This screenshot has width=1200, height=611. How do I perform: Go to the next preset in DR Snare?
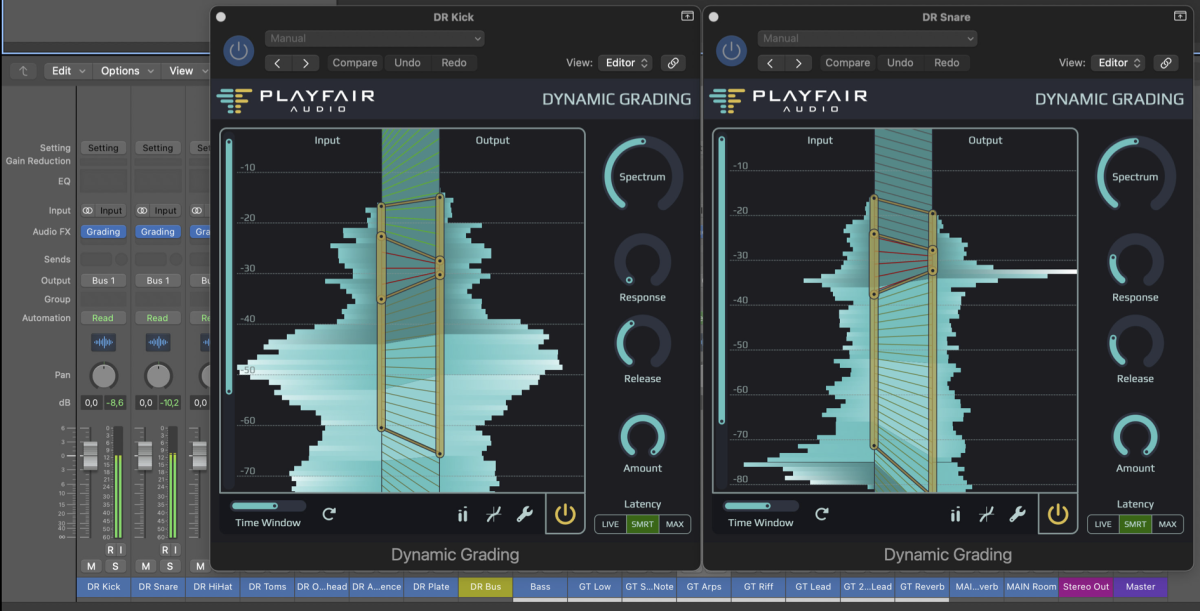798,63
